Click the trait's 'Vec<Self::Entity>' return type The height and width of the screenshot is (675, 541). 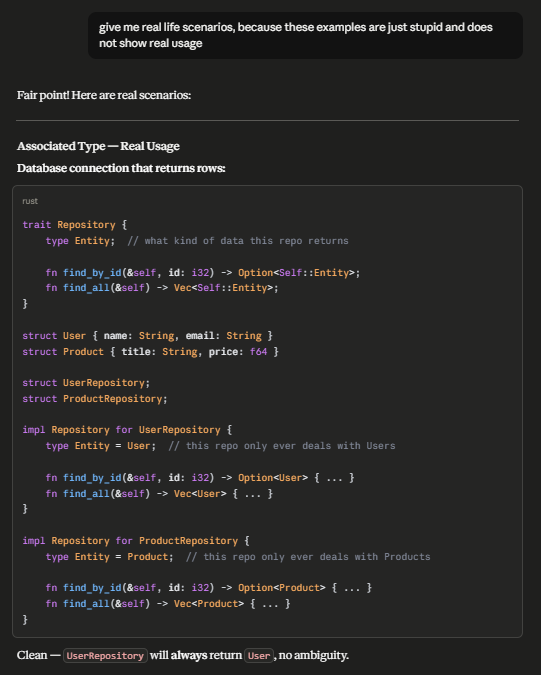point(226,288)
